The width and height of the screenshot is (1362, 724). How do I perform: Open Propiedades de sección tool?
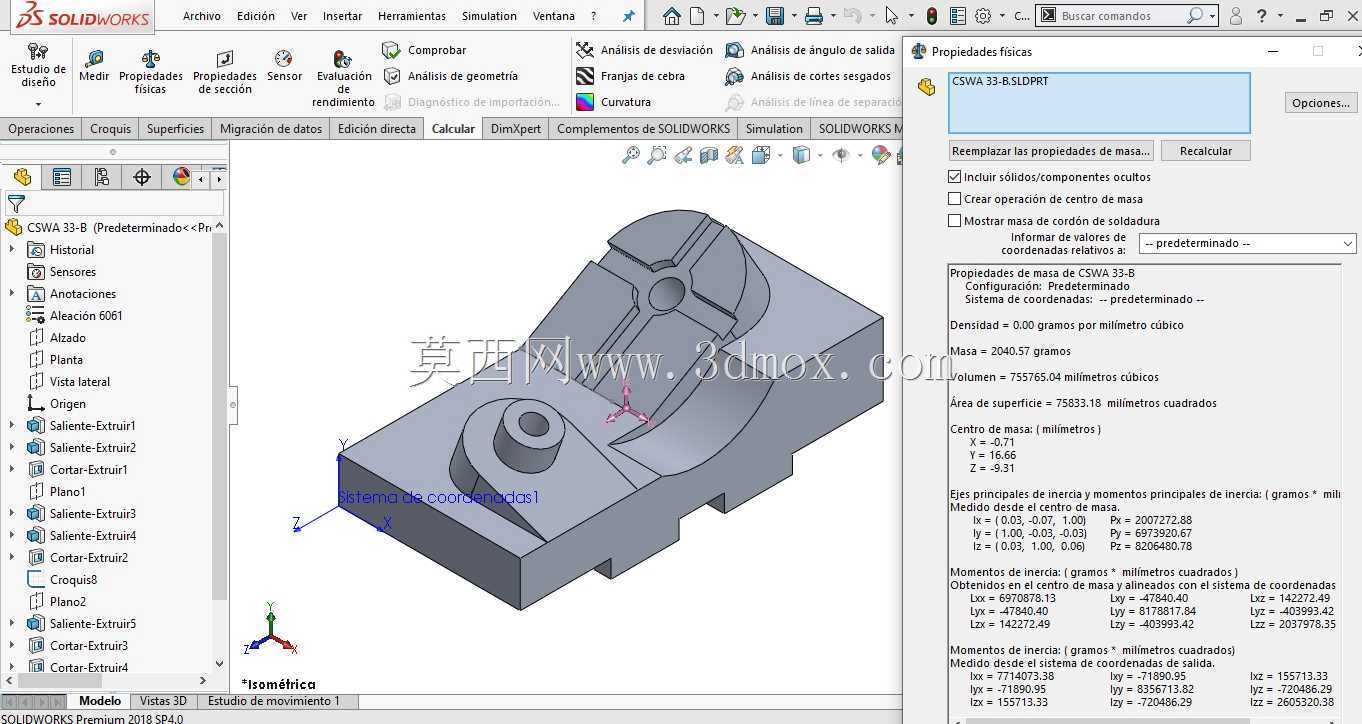point(225,72)
